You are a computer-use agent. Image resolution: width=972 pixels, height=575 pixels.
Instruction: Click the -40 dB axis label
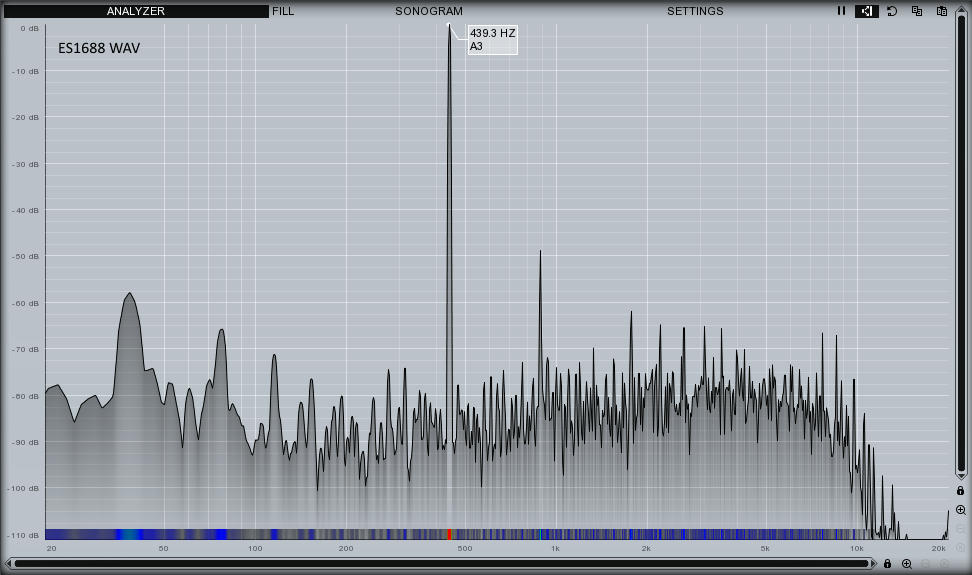pos(25,210)
